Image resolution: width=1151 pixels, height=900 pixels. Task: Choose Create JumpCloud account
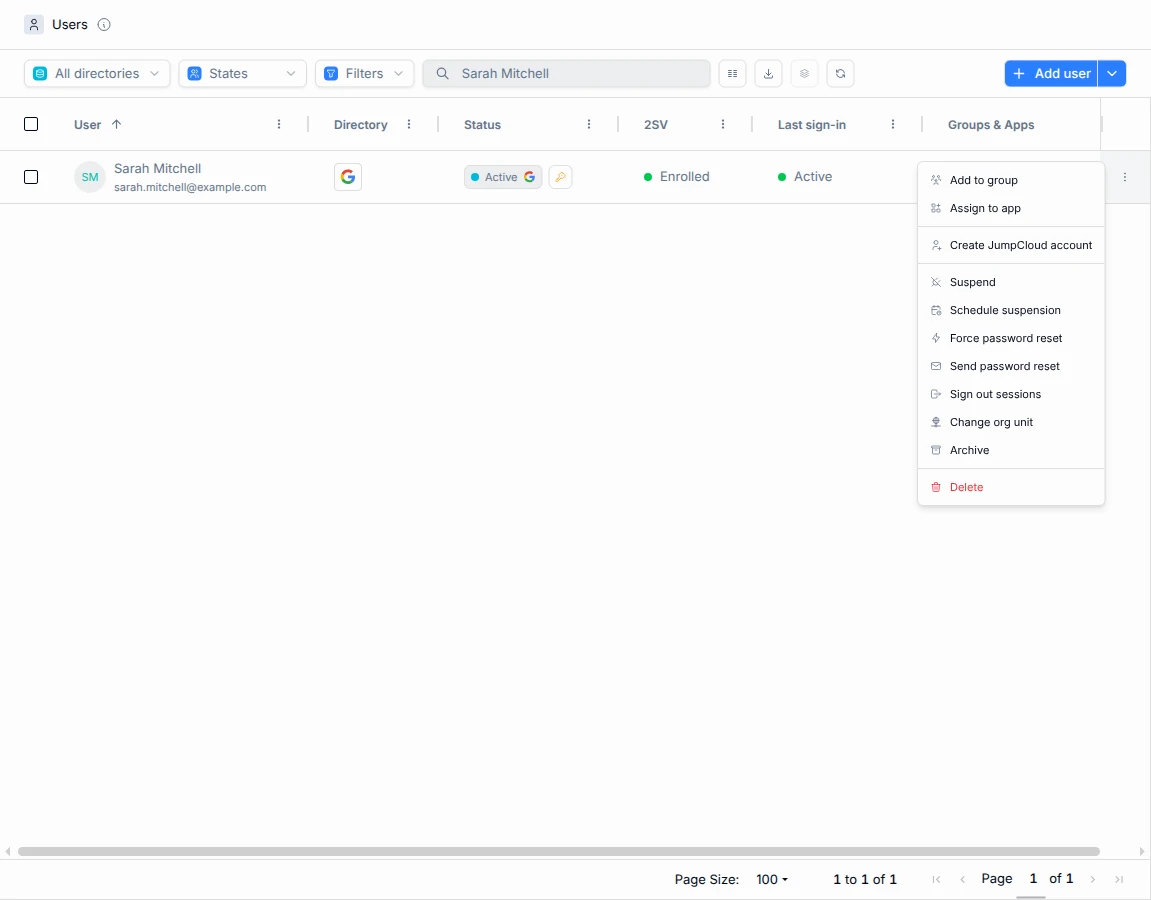coord(1011,245)
